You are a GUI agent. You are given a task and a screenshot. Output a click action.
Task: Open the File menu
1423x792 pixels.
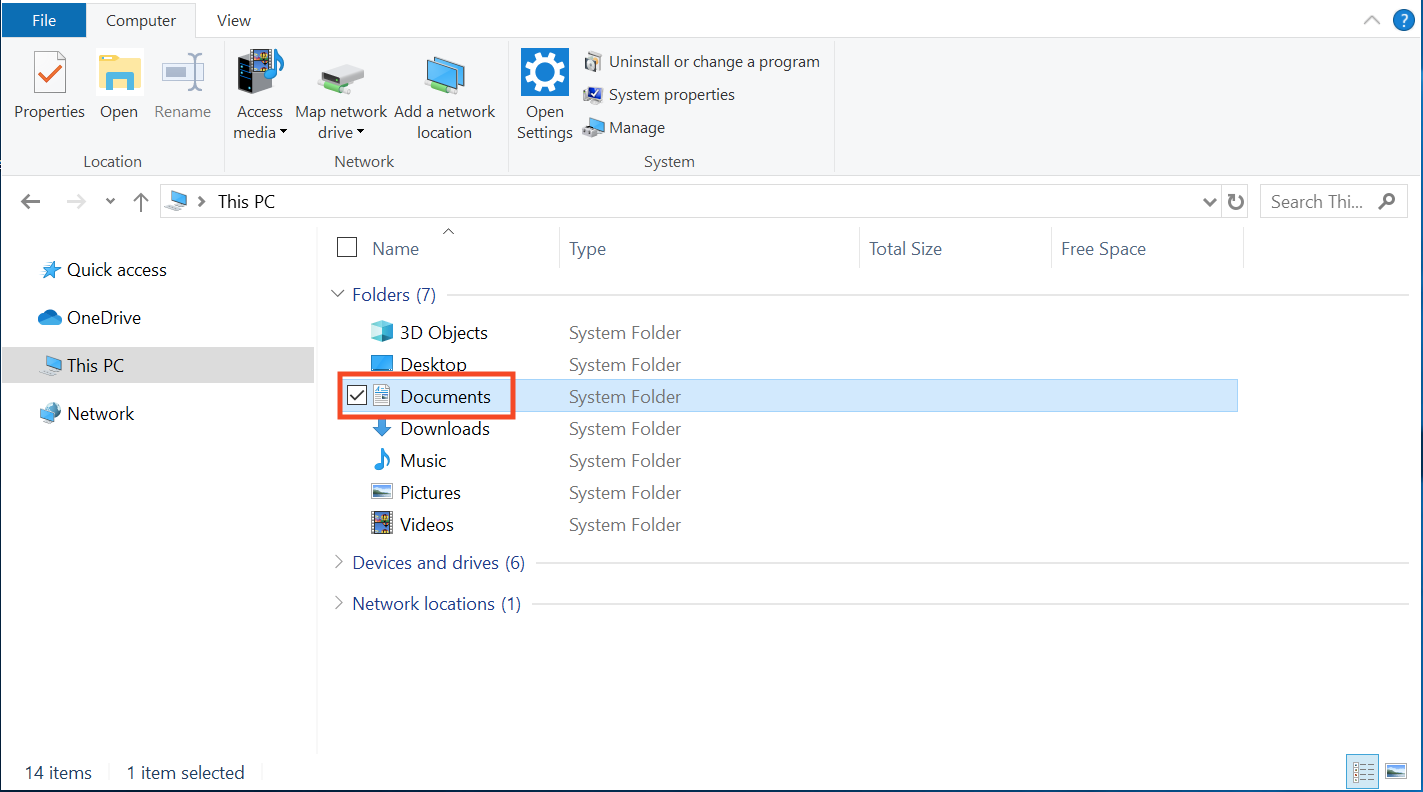(x=43, y=20)
